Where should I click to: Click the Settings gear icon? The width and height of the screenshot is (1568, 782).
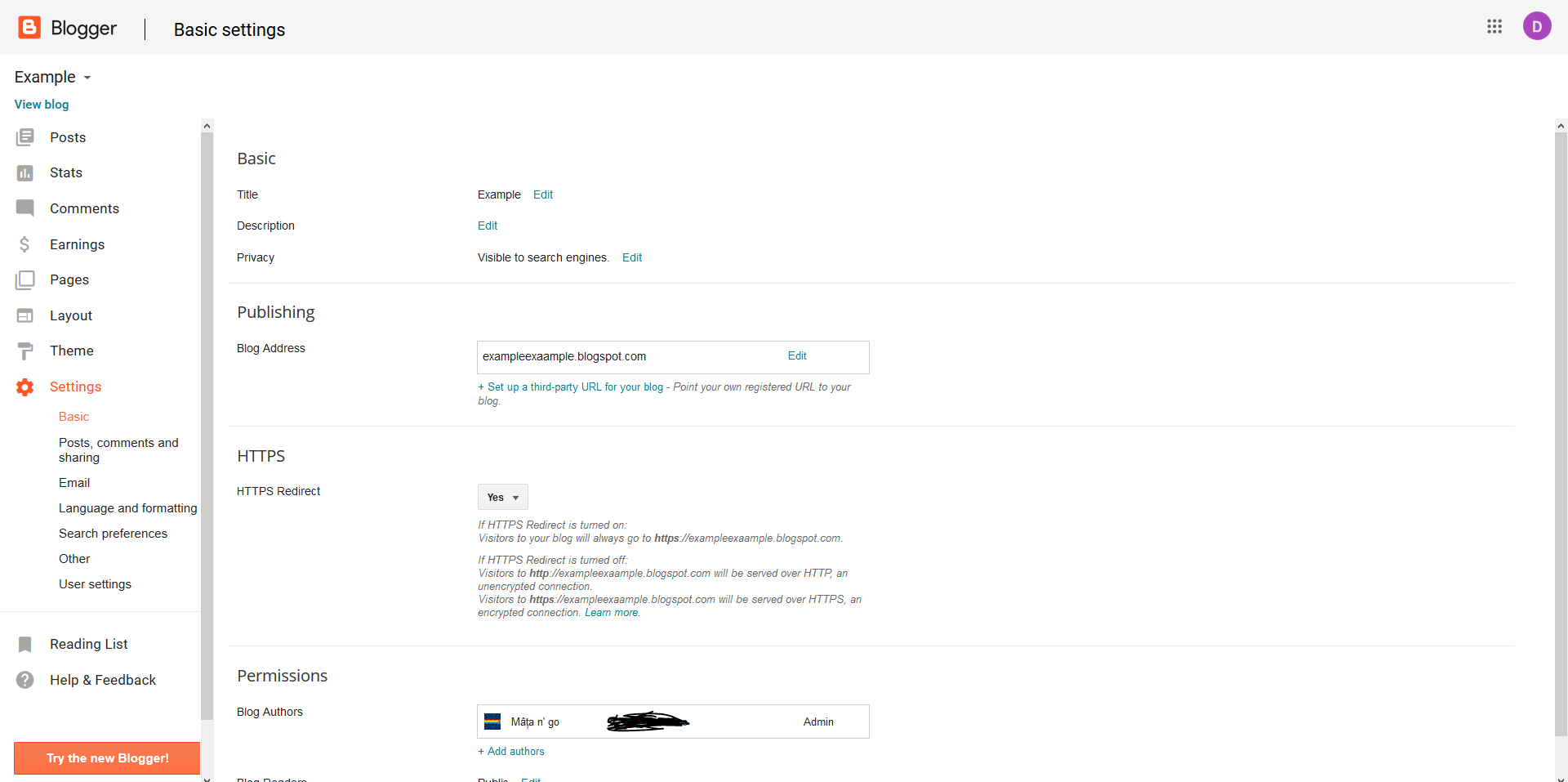tap(25, 387)
